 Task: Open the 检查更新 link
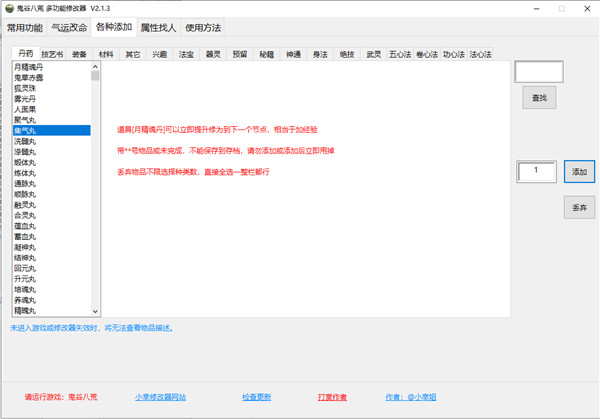coord(256,397)
